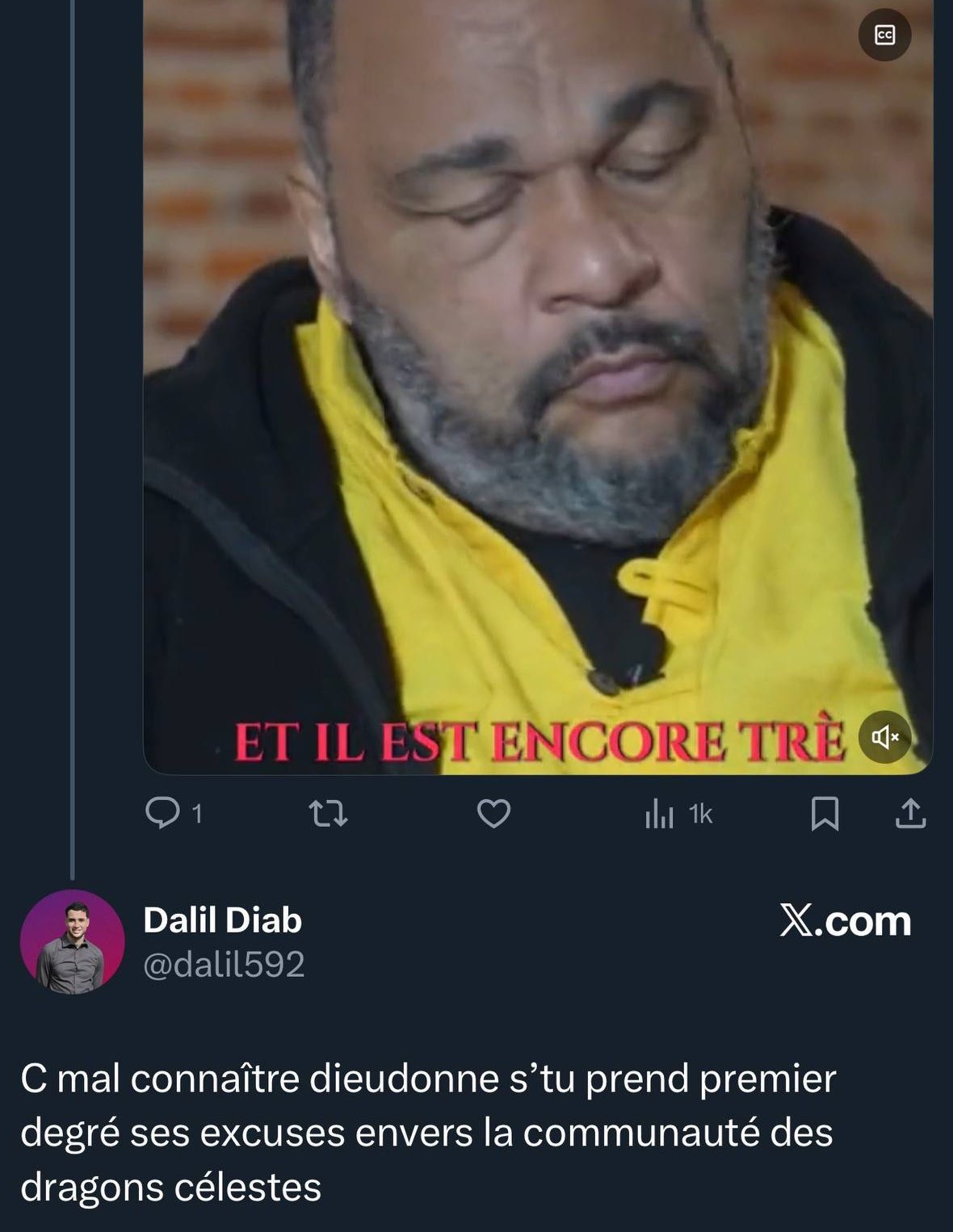Share the post using the upload arrow icon
953x1232 pixels.
pos(910,813)
